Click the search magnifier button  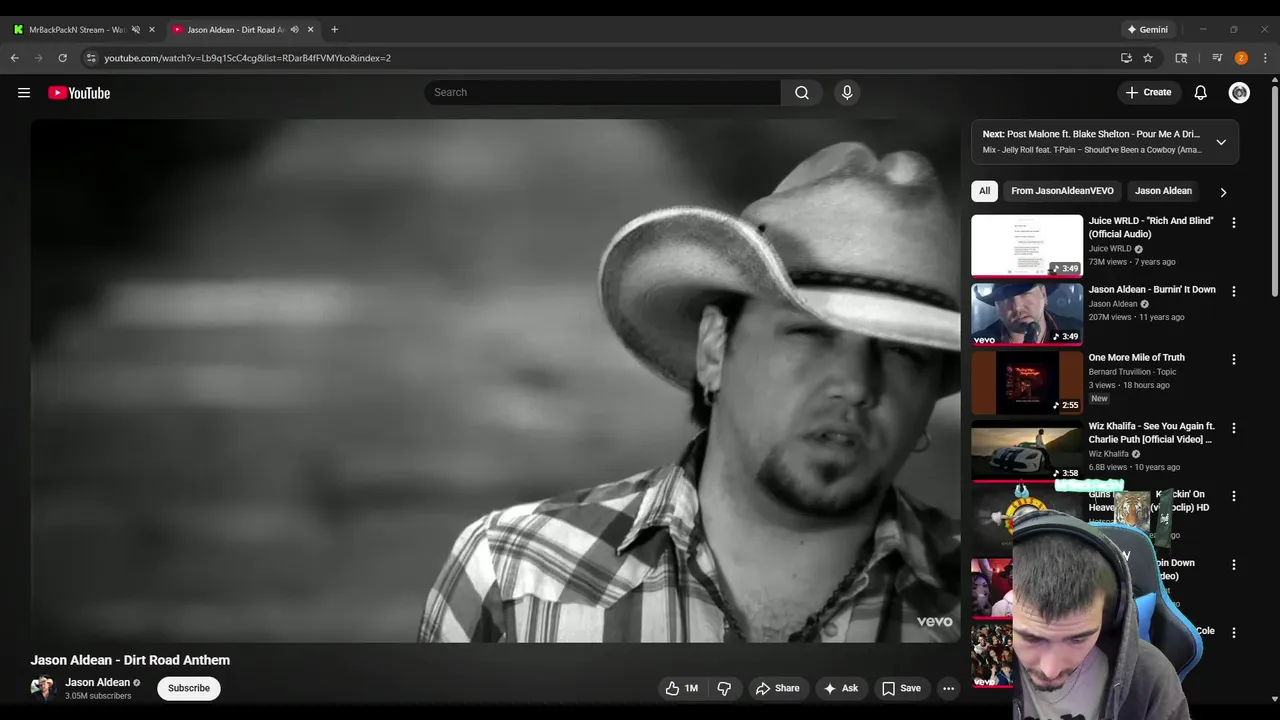(x=802, y=93)
